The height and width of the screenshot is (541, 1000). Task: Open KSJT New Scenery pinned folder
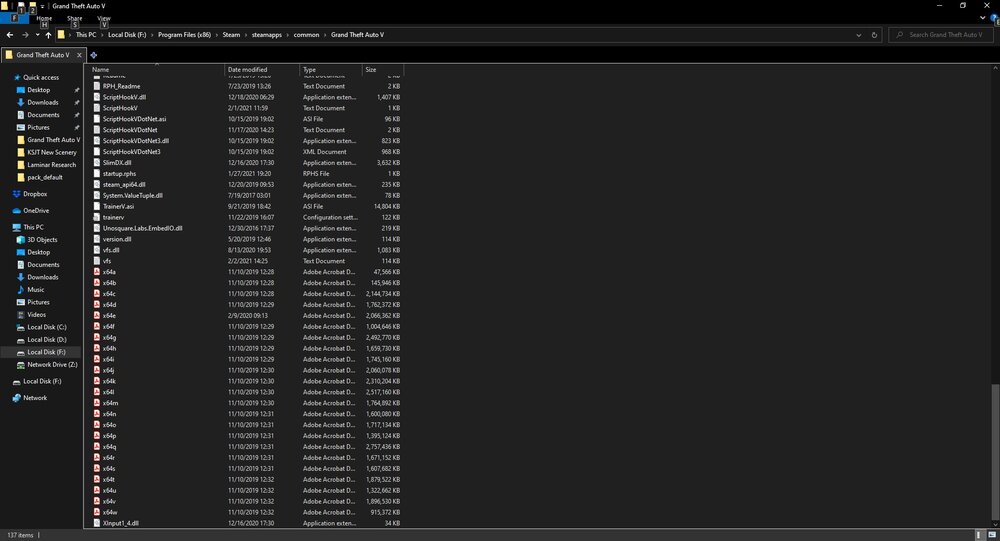(51, 152)
